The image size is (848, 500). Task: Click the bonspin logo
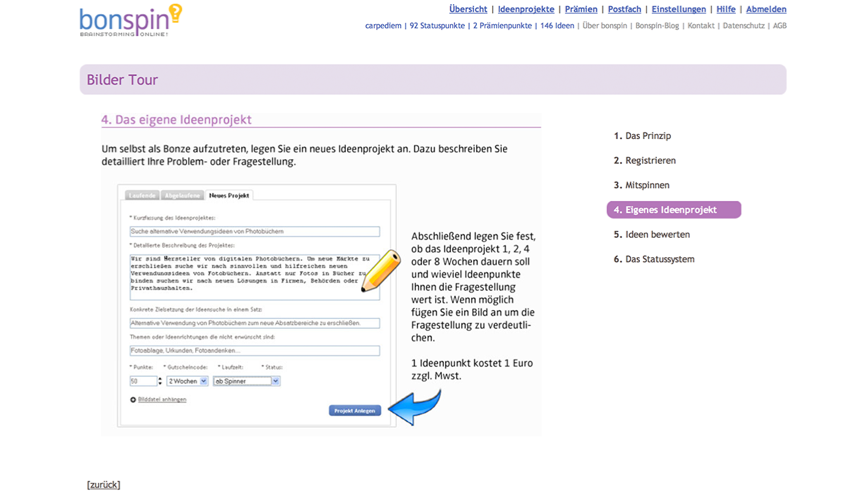[130, 20]
